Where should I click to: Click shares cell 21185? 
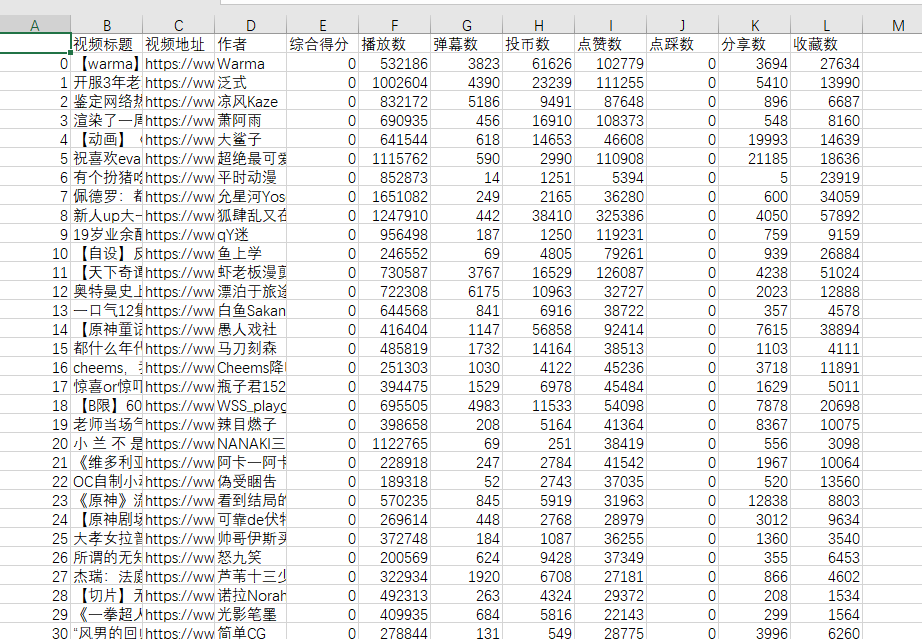pyautogui.click(x=754, y=159)
